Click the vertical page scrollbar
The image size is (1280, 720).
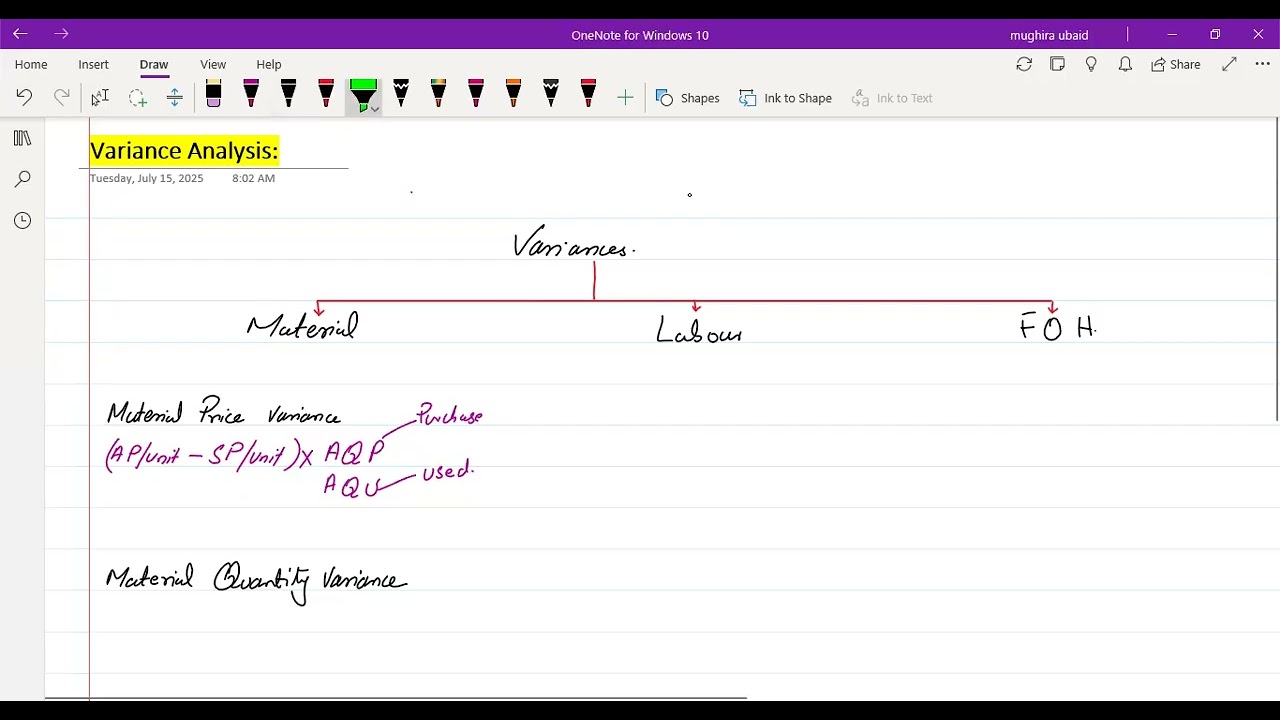click(x=1277, y=270)
